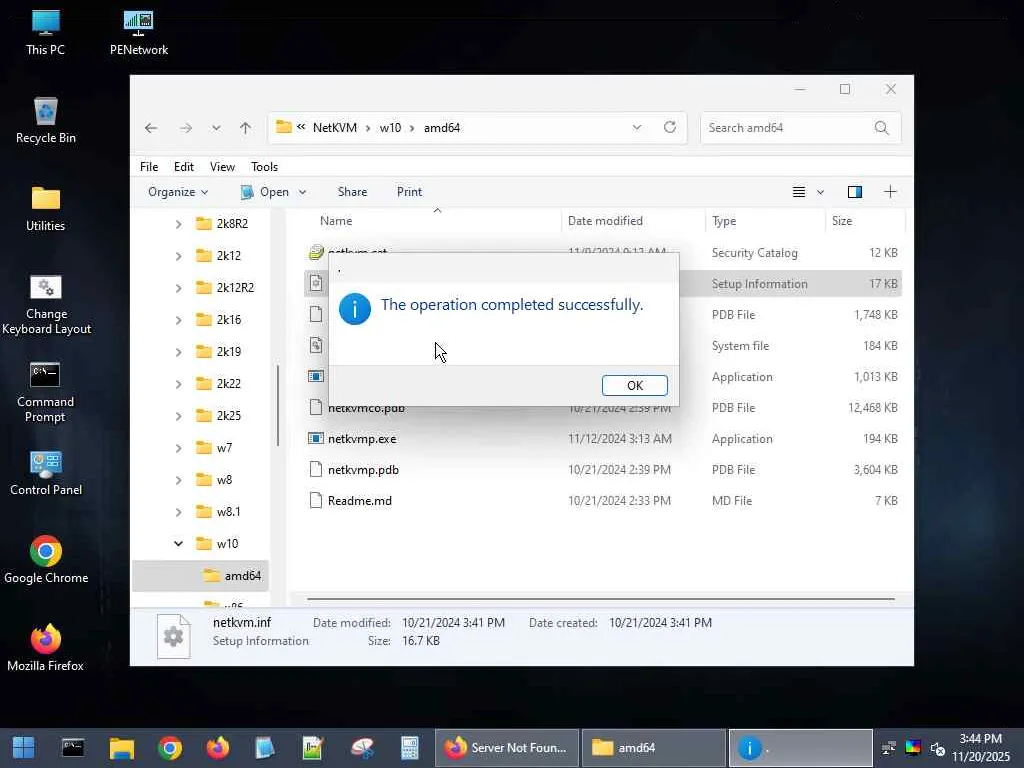Launch Google Chrome from desktop
The image size is (1024, 768).
(x=46, y=560)
